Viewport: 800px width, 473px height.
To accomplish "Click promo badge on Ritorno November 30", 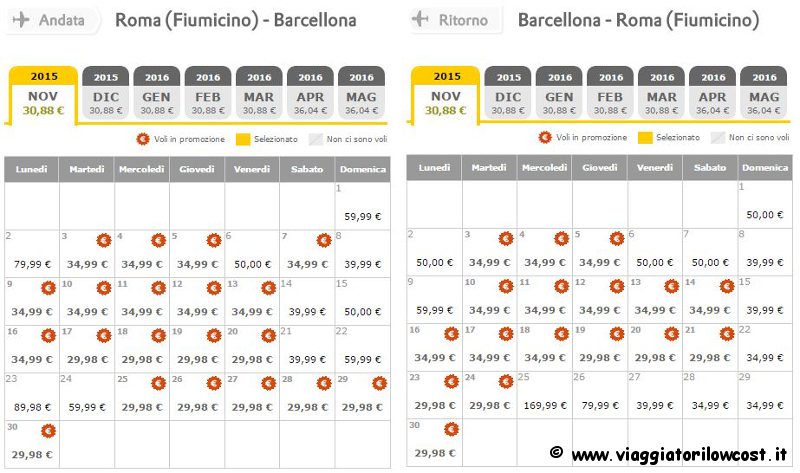I will (x=451, y=429).
